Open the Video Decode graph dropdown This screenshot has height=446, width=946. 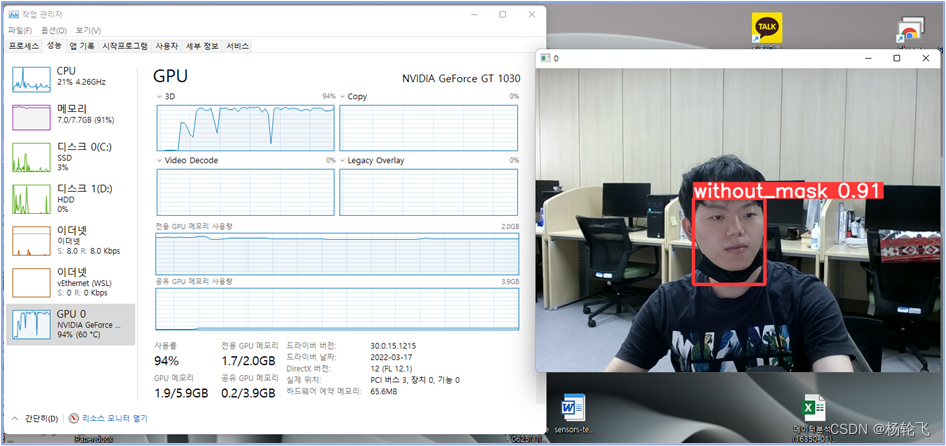187,161
